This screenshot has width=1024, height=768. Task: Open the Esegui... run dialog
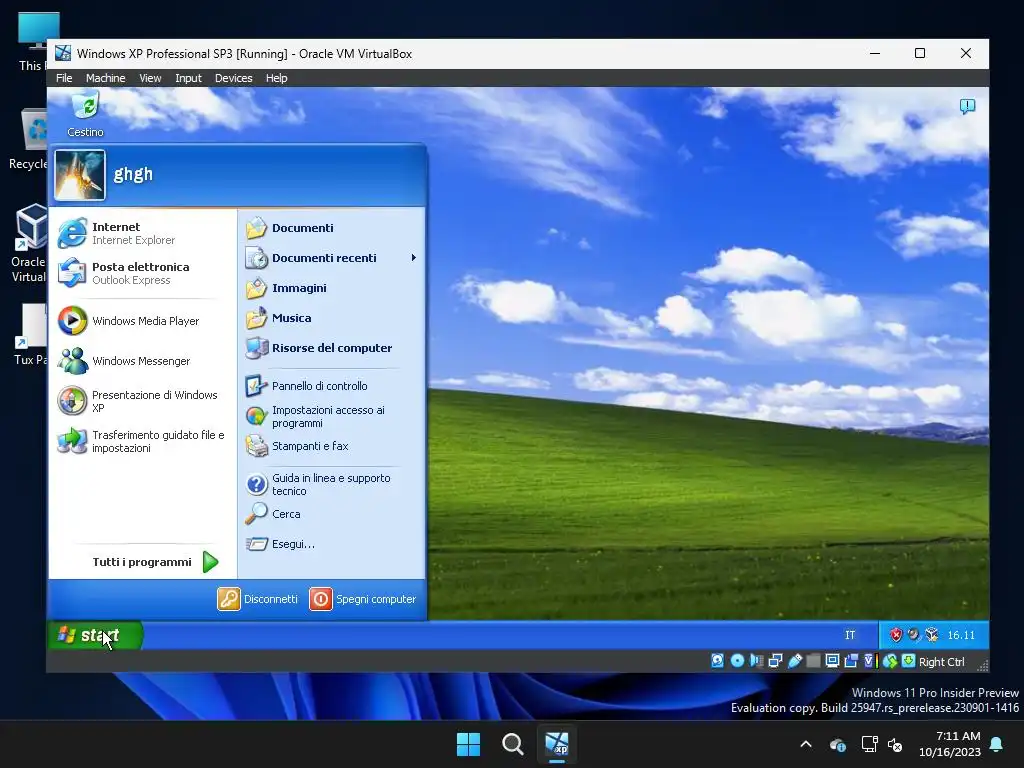331,544
